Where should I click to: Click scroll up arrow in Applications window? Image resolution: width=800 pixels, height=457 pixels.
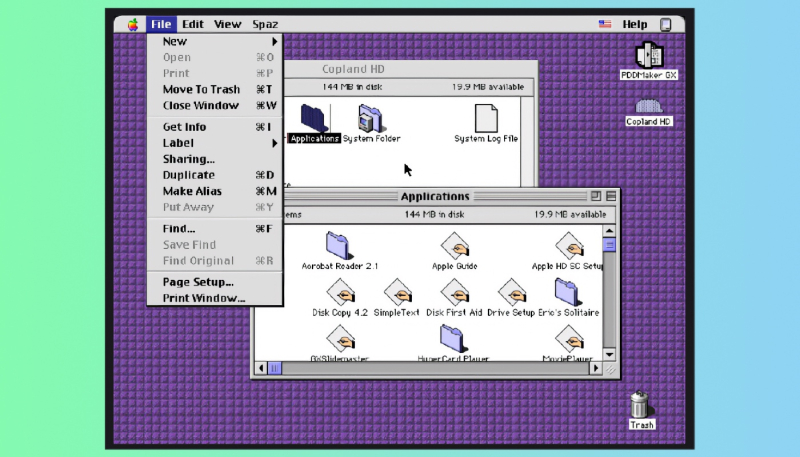tap(609, 231)
